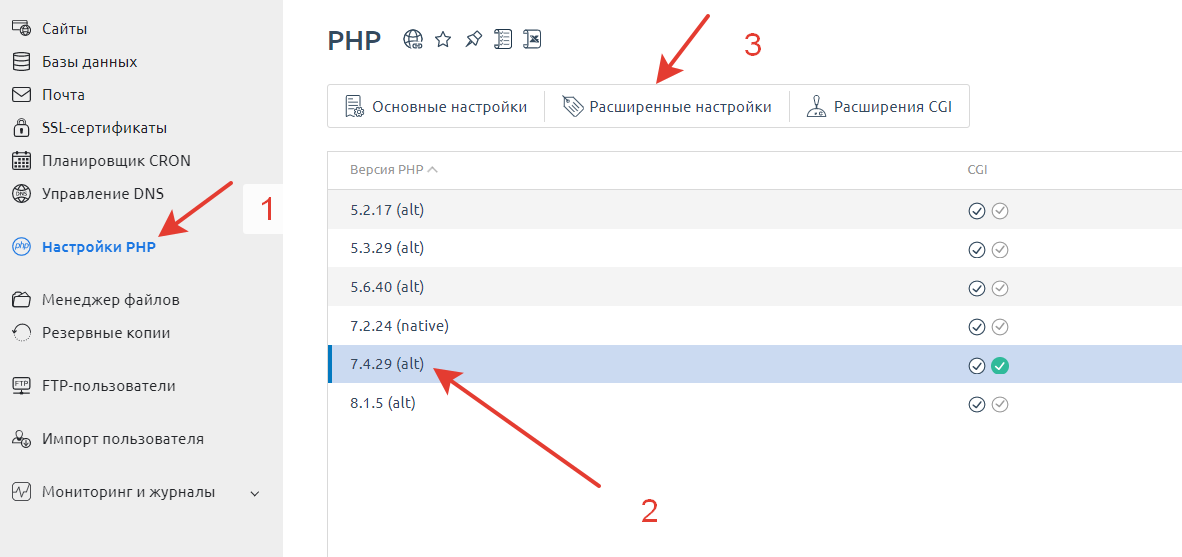The height and width of the screenshot is (557, 1182).
Task: Click the star favorite icon in header
Action: 443,39
